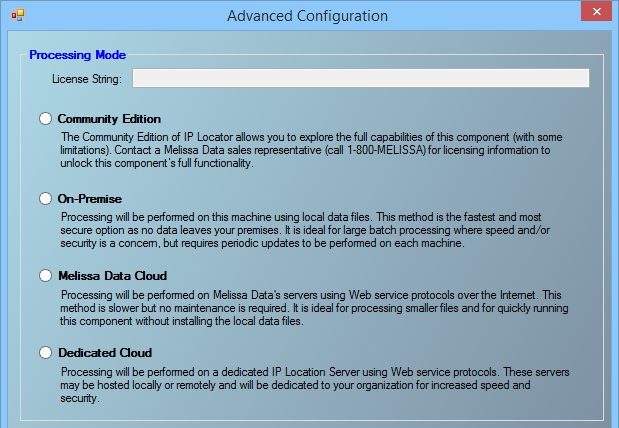The width and height of the screenshot is (619, 428).
Task: Click the bold Community Edition label
Action: (x=109, y=119)
